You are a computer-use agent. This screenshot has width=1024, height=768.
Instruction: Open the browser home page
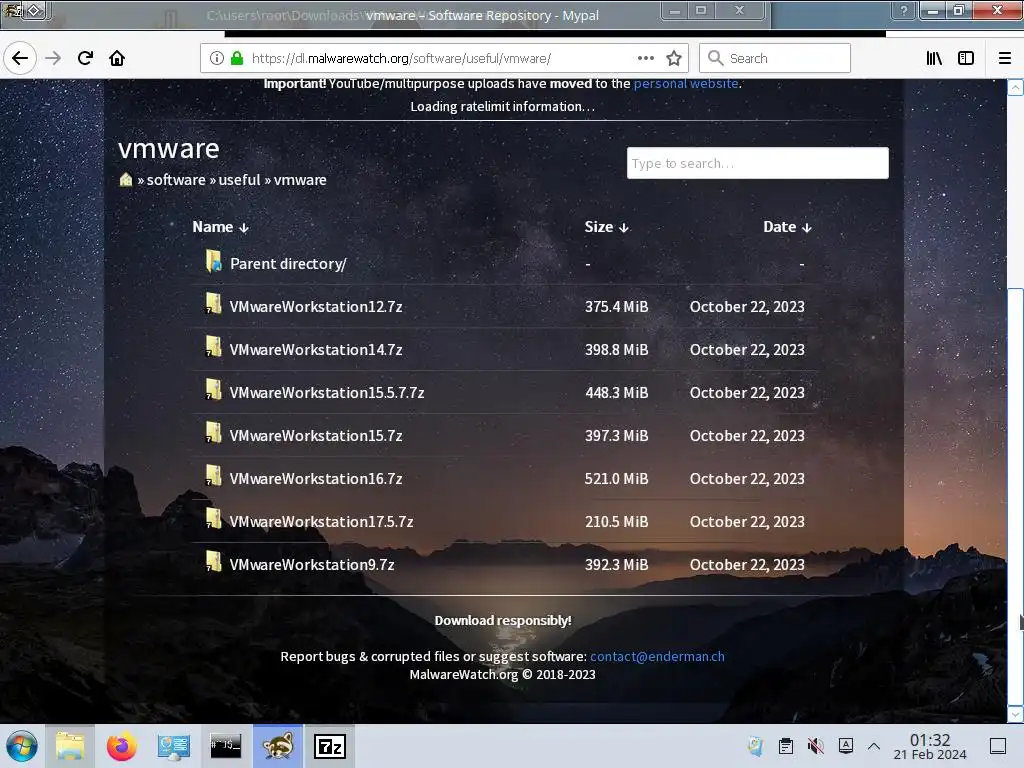click(117, 58)
